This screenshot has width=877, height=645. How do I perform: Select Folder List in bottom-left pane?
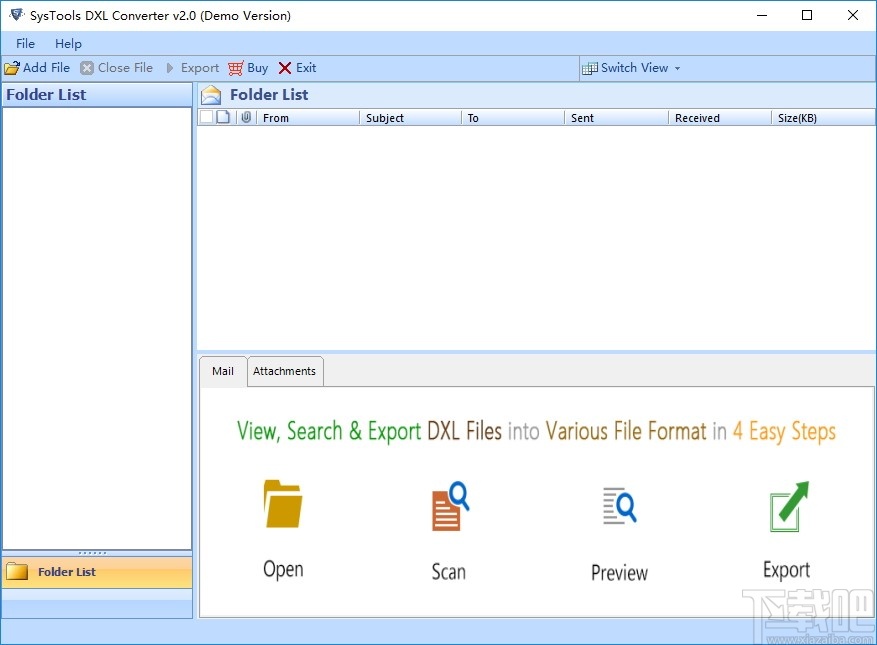(97, 572)
